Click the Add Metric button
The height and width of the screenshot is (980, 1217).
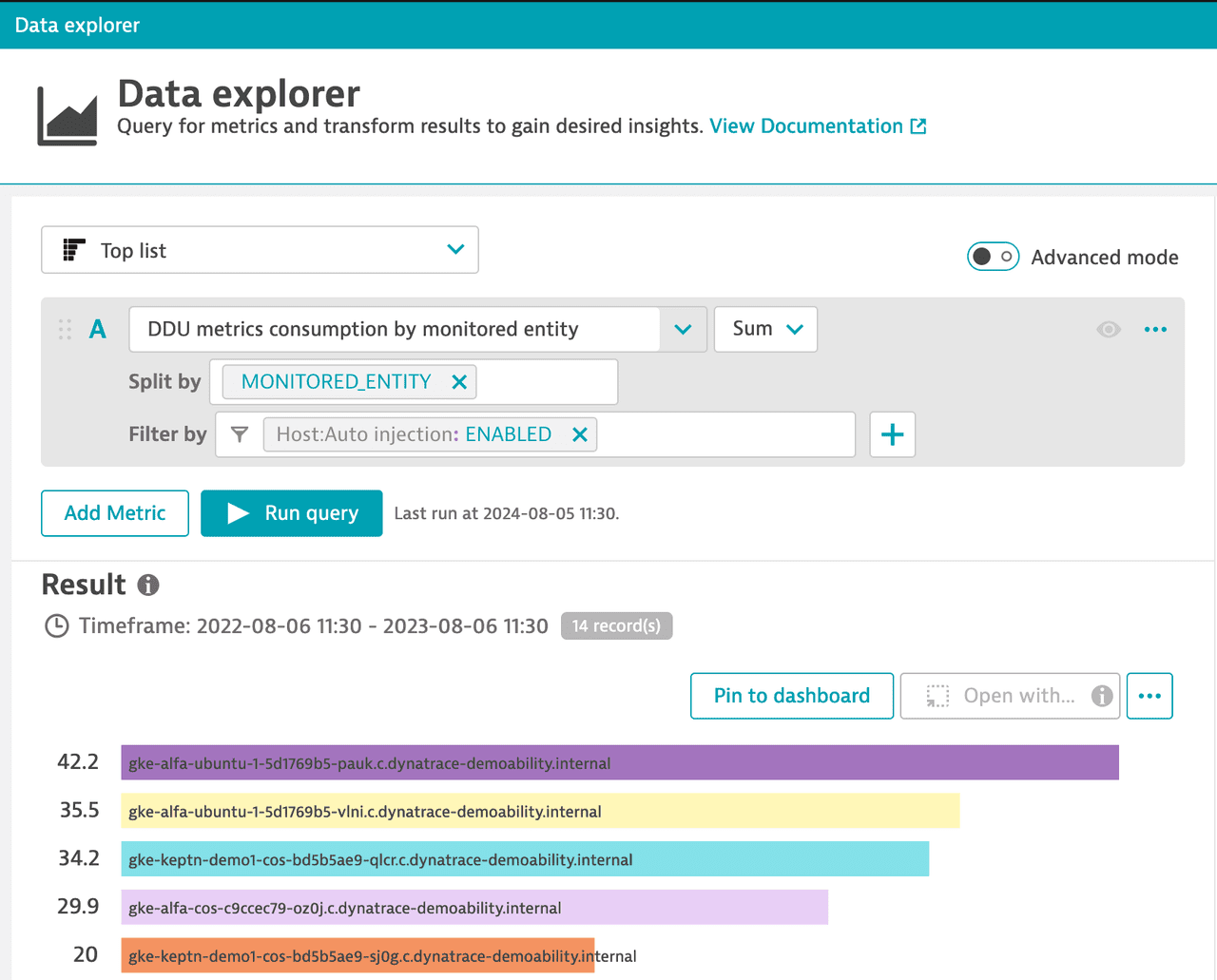pyautogui.click(x=115, y=513)
